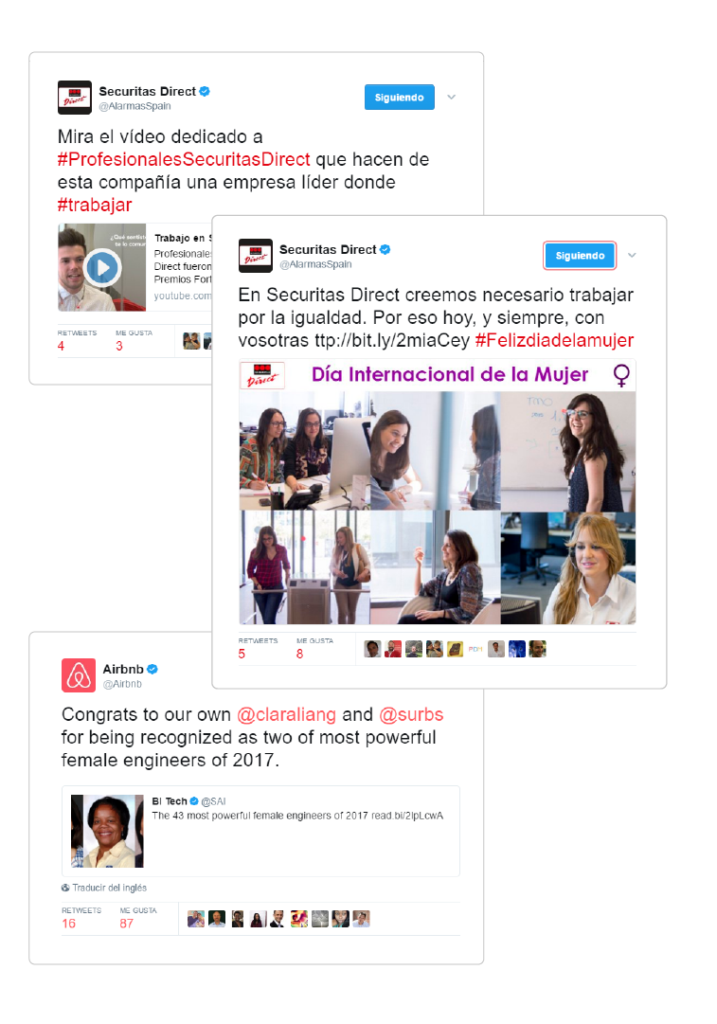View the 87 Me Gusta count on Airbnb tweet

(127, 923)
